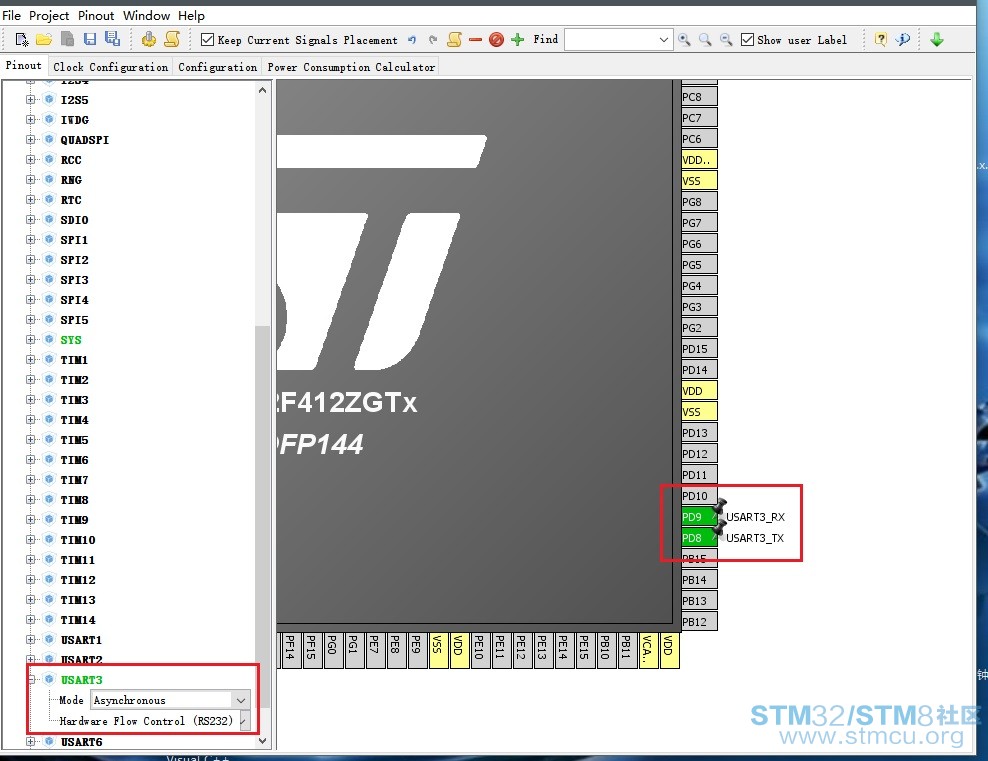Click the red prohibited circle icon
The width and height of the screenshot is (988, 761).
(497, 40)
